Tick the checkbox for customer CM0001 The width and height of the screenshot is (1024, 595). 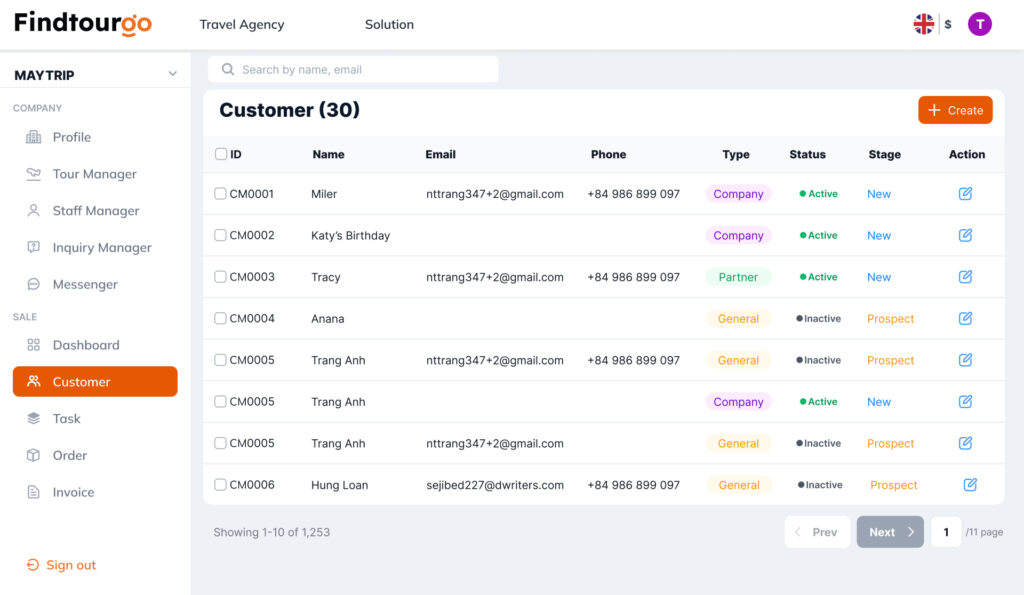point(221,194)
